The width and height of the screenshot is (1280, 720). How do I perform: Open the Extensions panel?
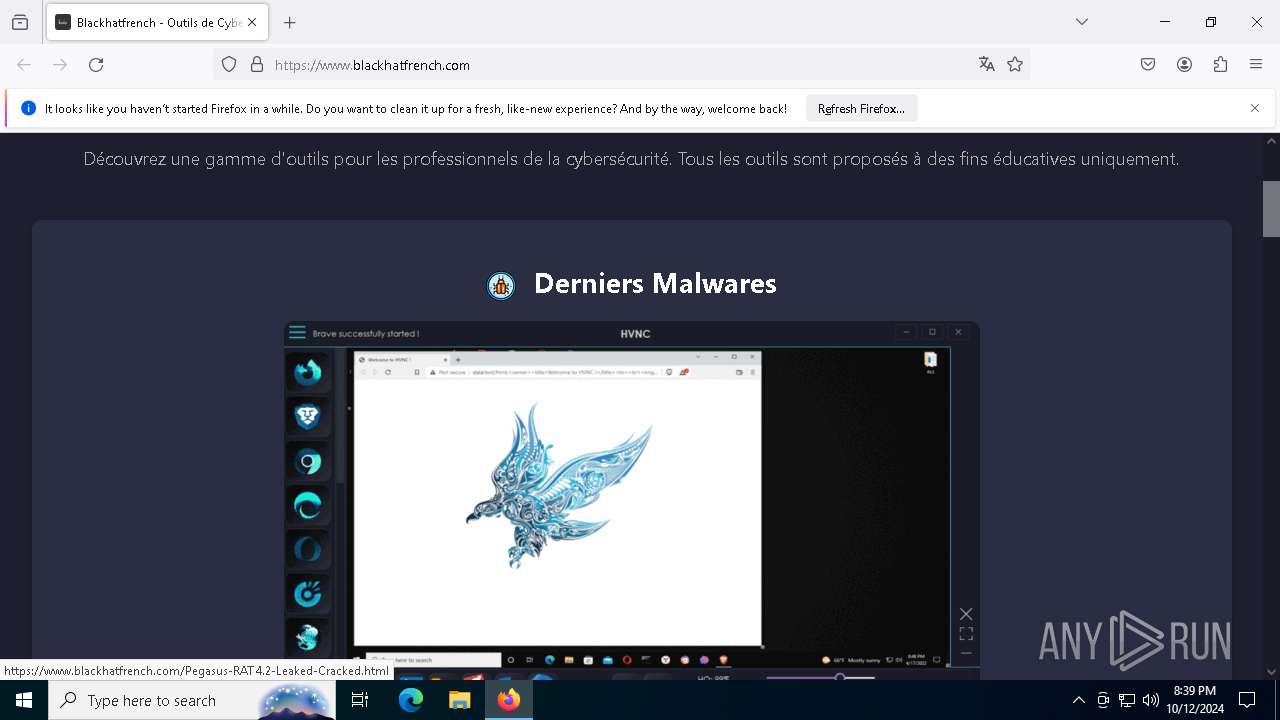[x=1220, y=65]
